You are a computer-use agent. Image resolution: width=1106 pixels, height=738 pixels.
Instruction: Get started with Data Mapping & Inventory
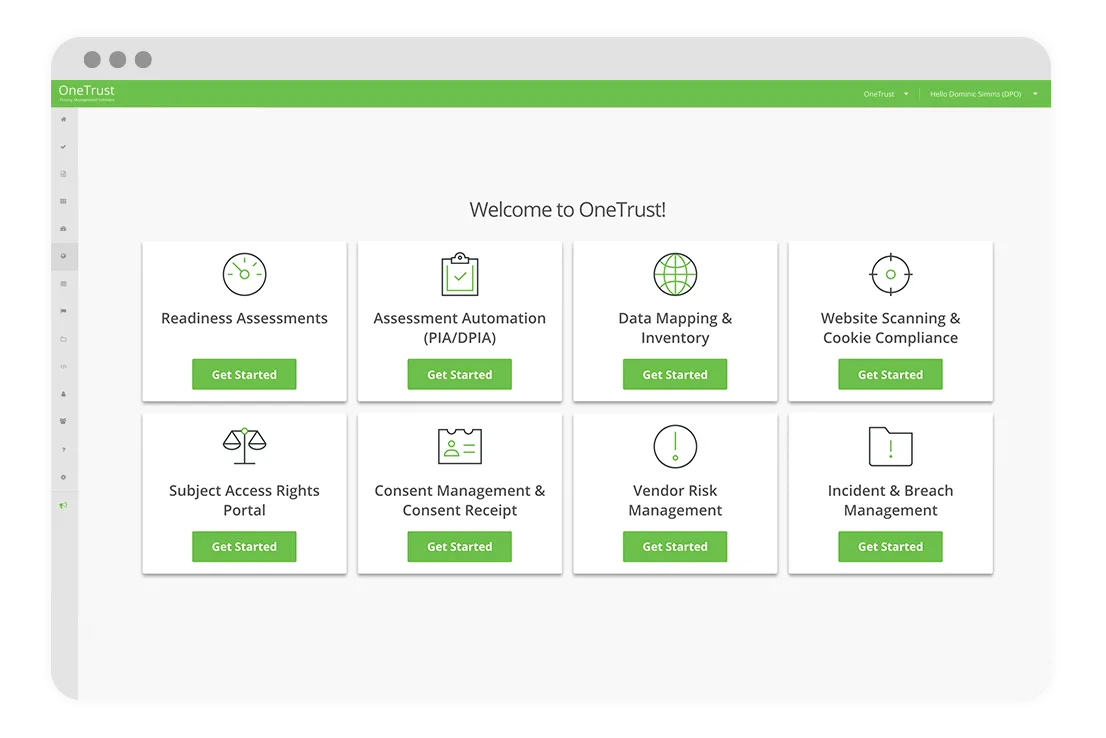(x=675, y=374)
